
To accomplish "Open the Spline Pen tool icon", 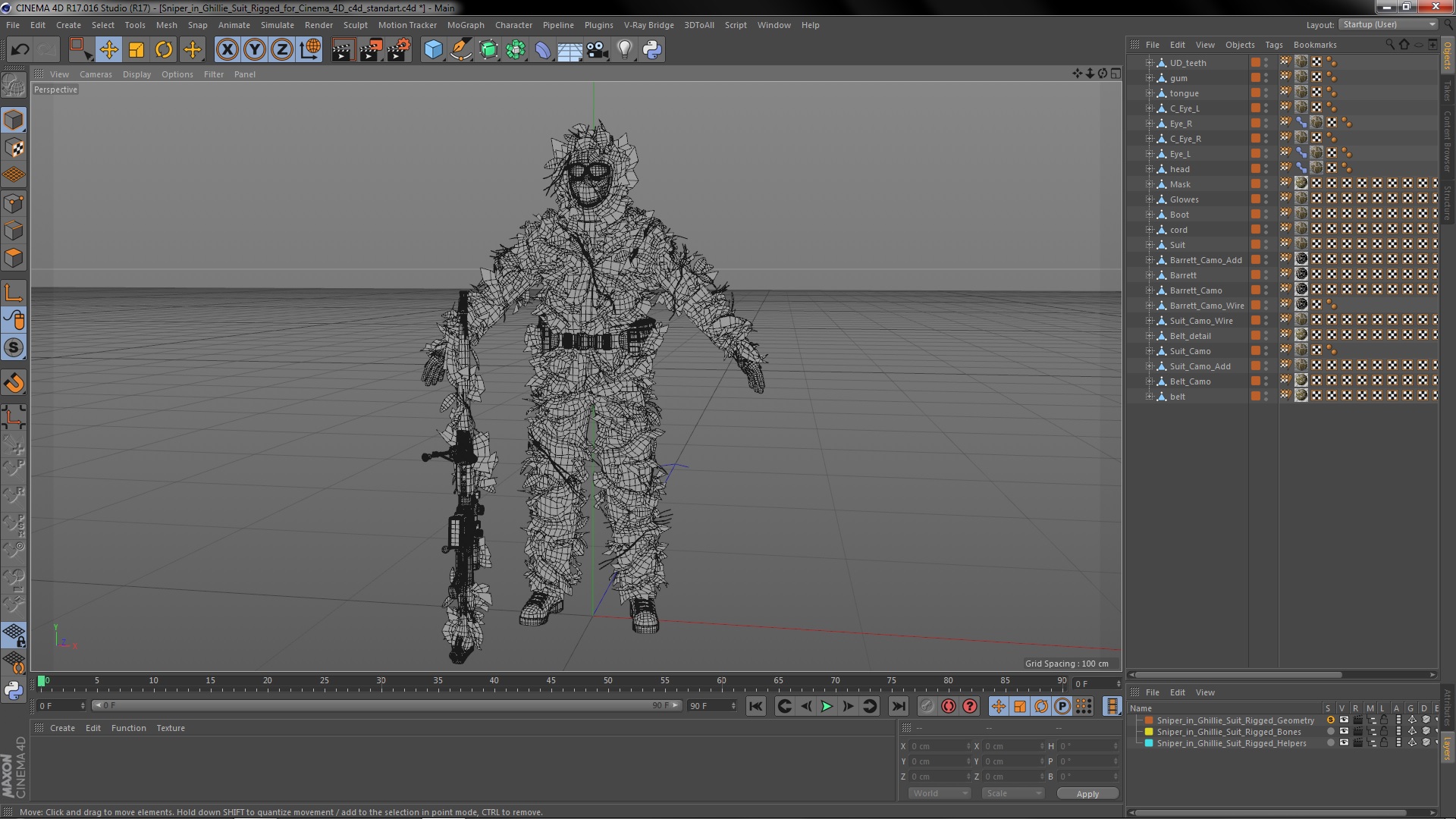I will 460,50.
